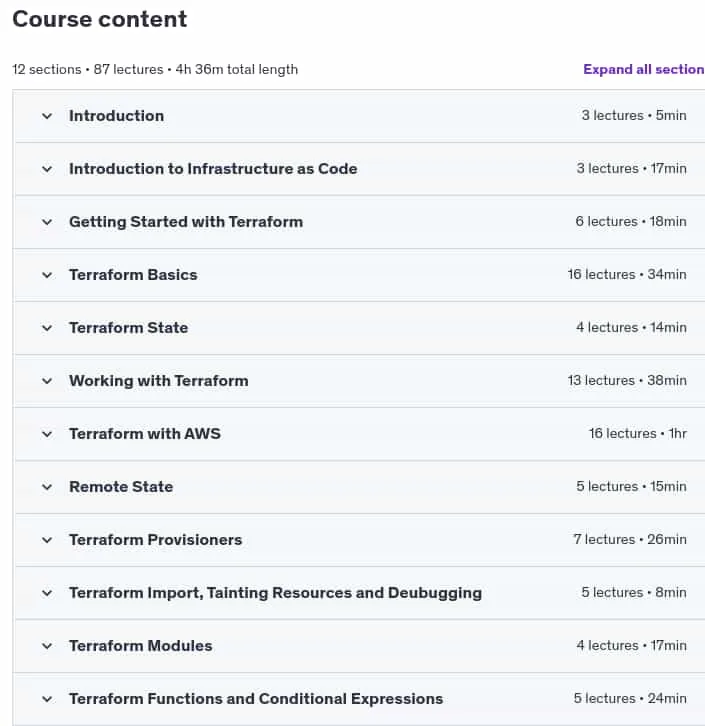705x726 pixels.
Task: Click chevron beside Getting Started with Terraform
Action: pyautogui.click(x=47, y=222)
